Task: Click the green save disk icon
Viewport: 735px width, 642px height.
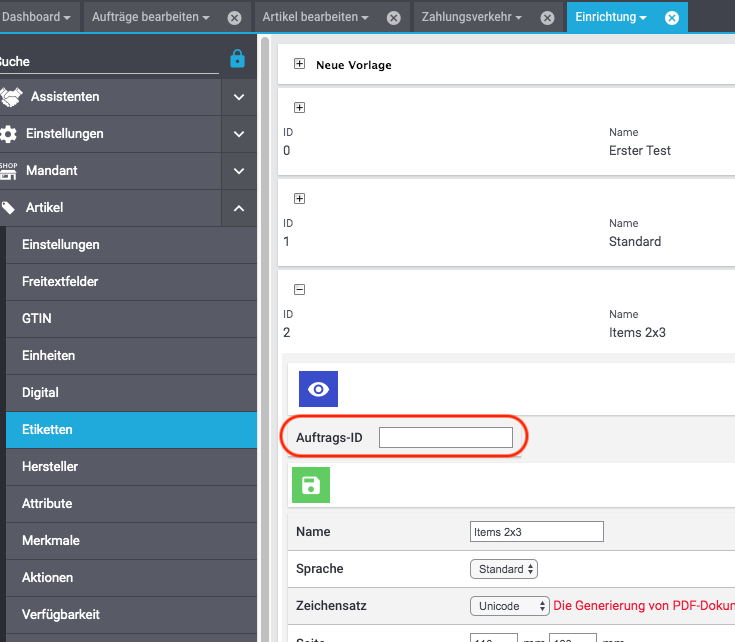Action: tap(310, 485)
